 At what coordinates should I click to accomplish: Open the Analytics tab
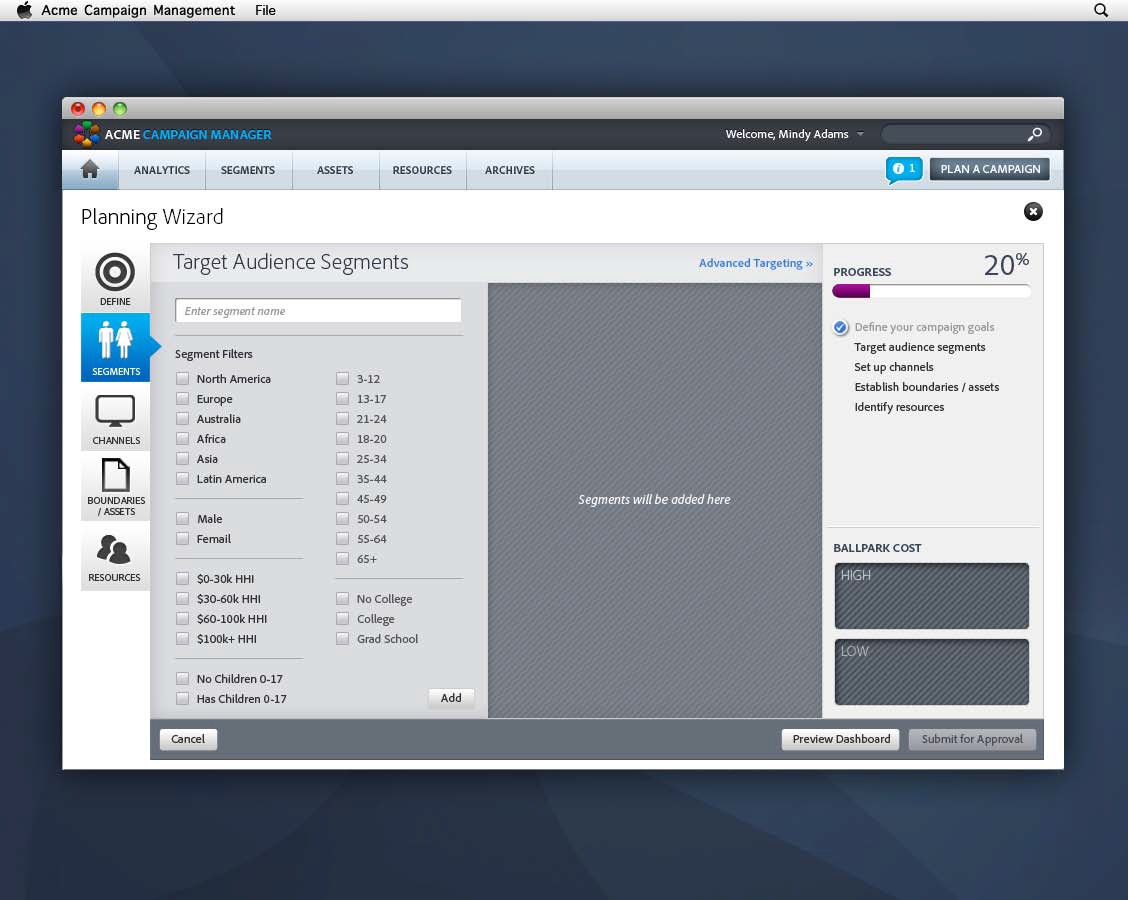[162, 170]
